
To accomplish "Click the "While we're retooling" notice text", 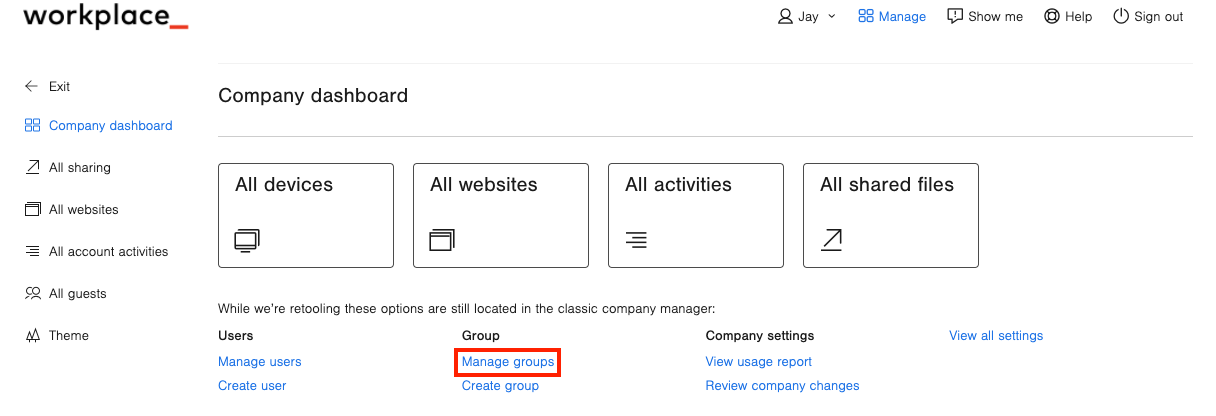I will click(x=467, y=309).
